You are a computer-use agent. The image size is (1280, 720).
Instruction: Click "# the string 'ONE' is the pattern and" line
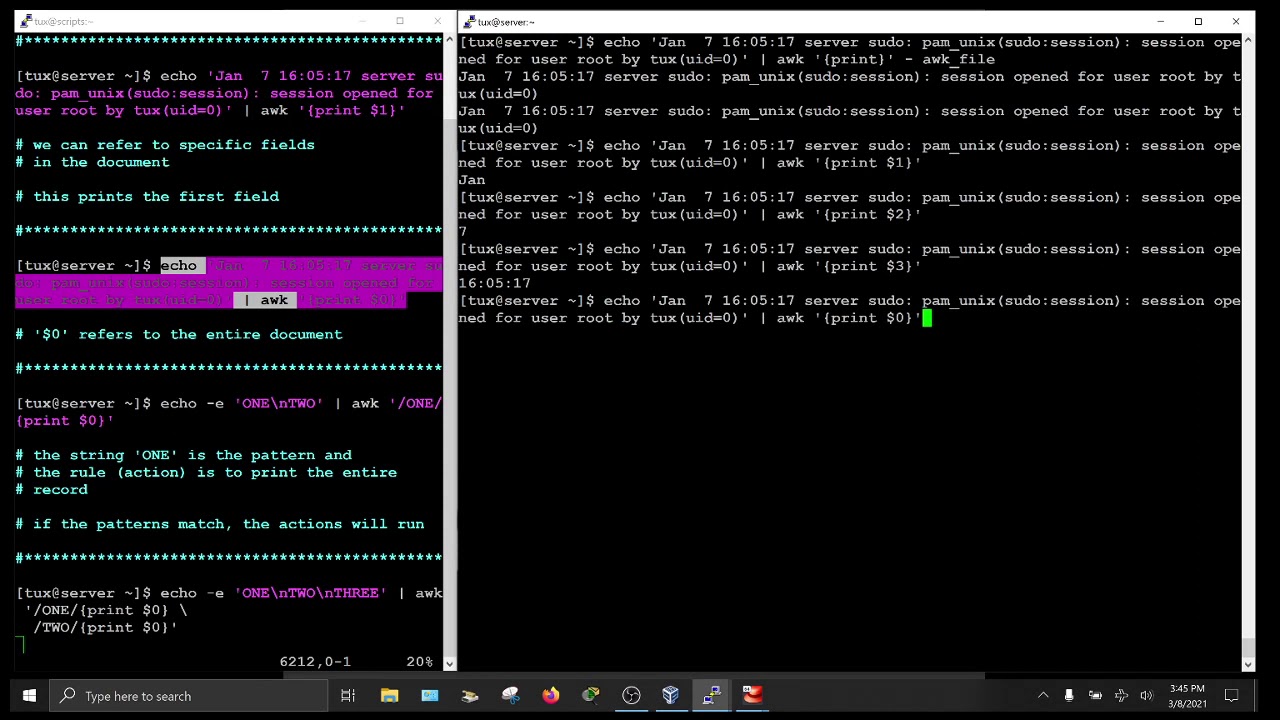pos(183,455)
